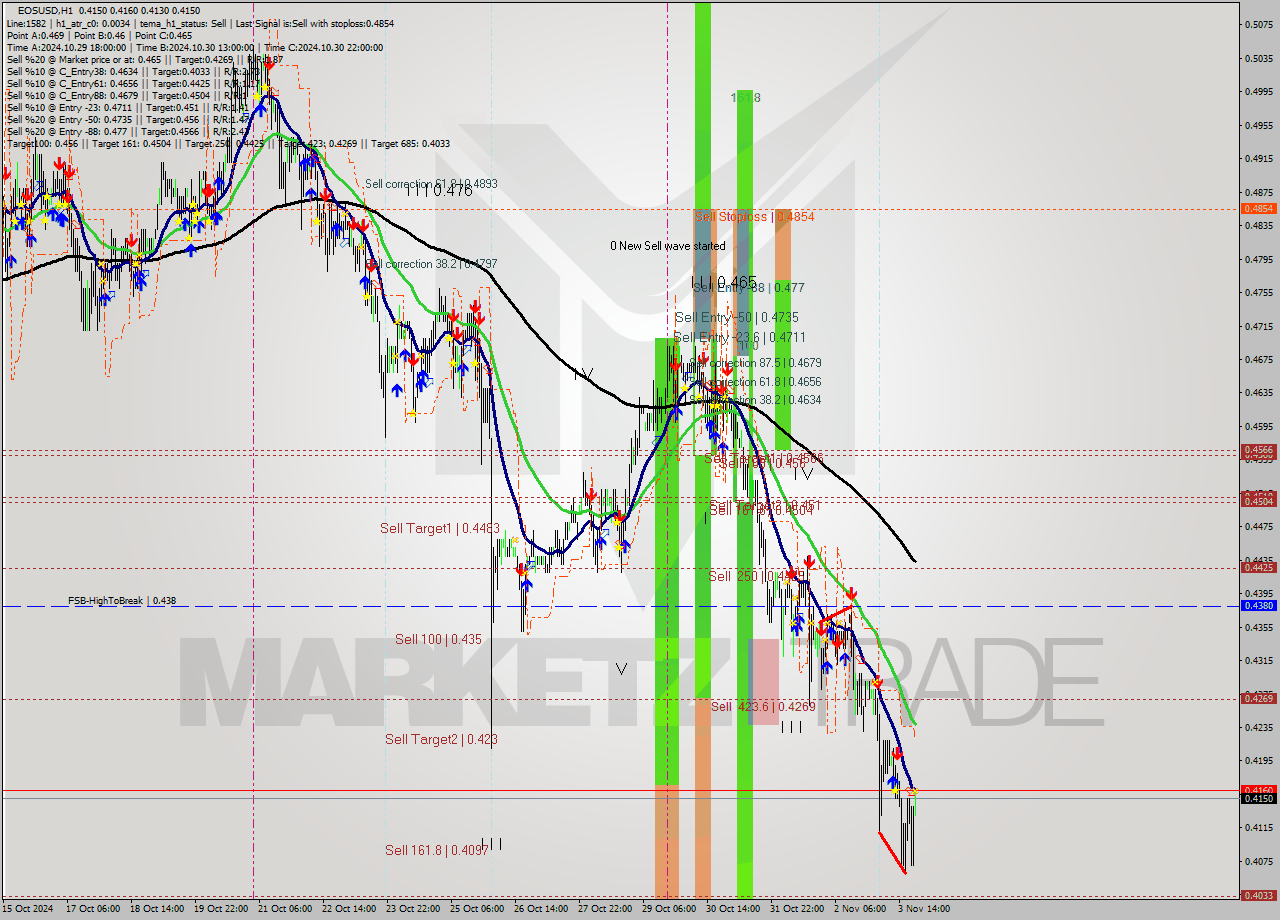This screenshot has width=1280, height=920.
Task: Click the 0.5075 price scale value
Action: click(x=1258, y=25)
